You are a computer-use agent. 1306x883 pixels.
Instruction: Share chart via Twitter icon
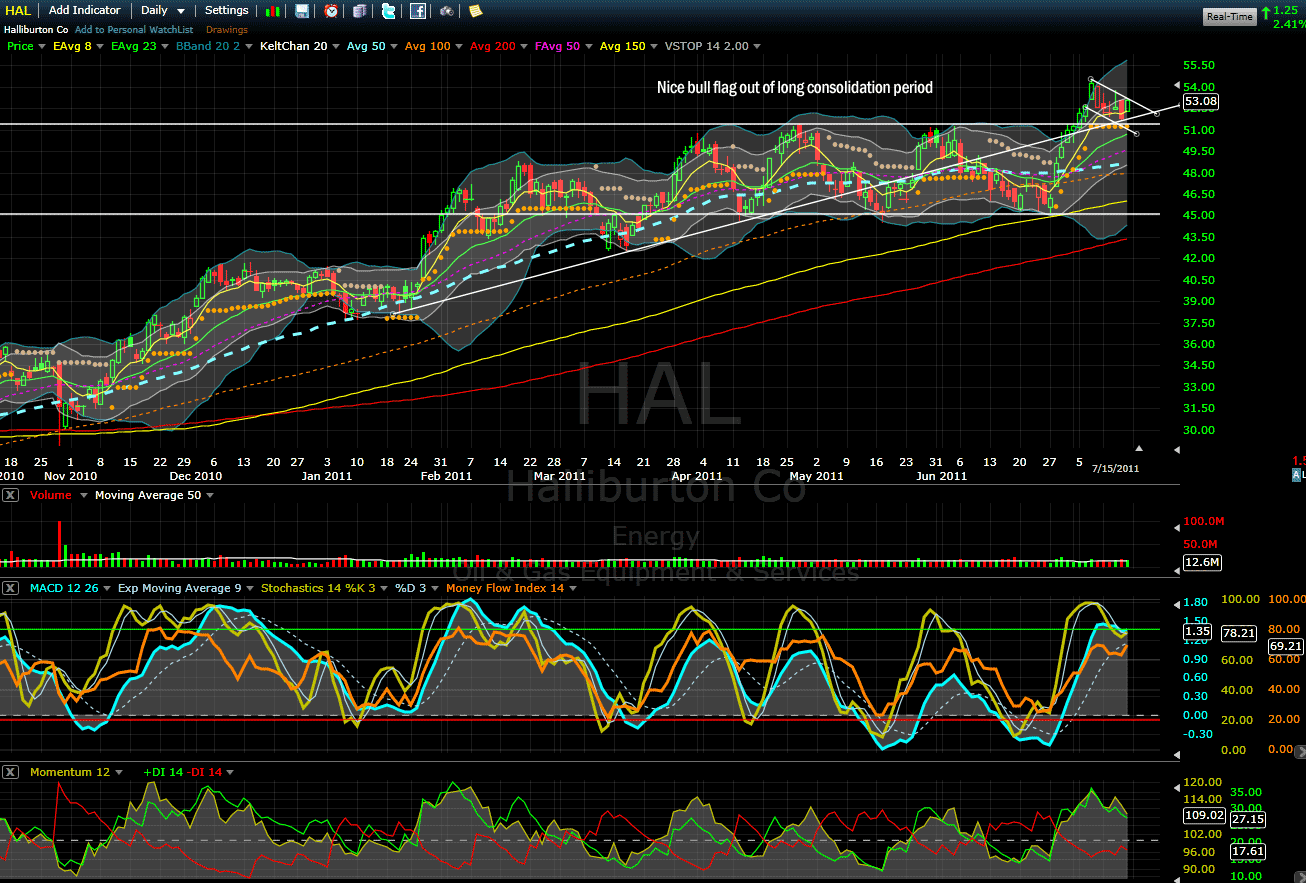coord(389,11)
